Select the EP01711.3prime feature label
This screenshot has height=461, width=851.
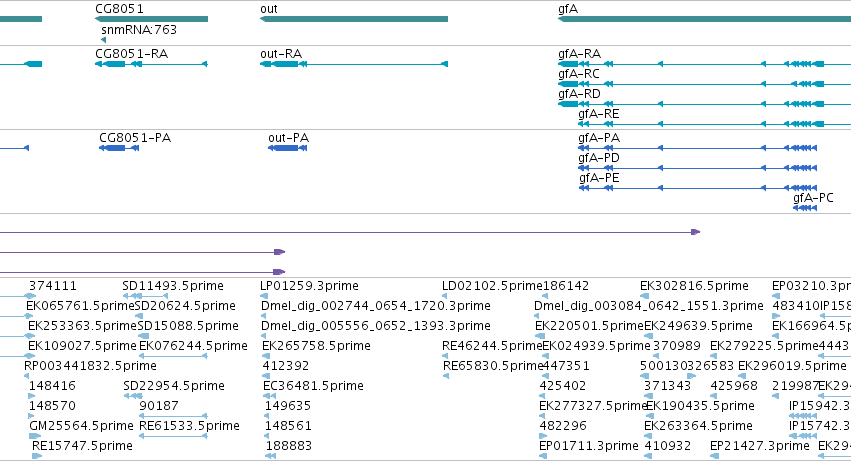click(x=588, y=446)
